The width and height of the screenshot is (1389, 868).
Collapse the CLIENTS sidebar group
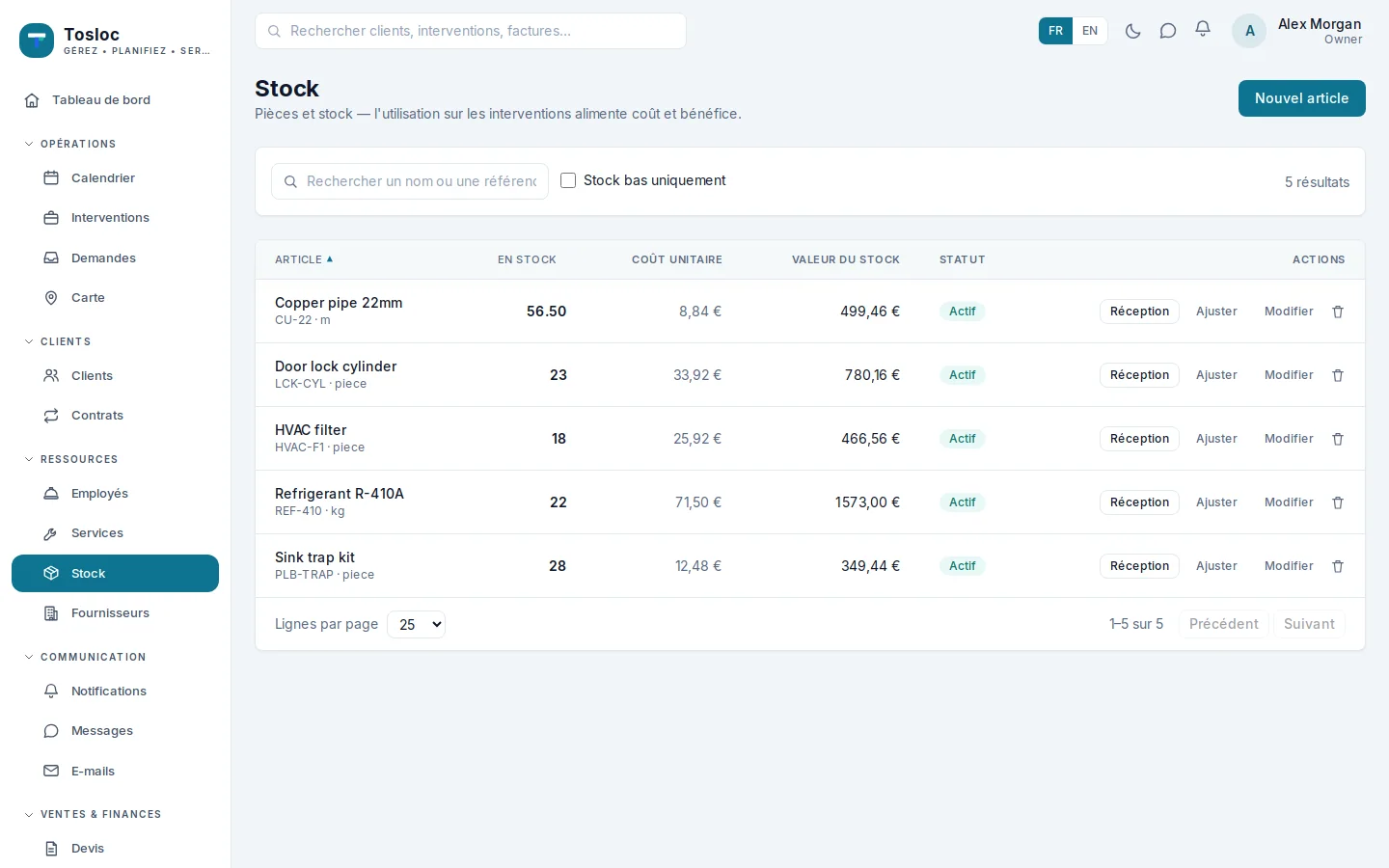(57, 341)
